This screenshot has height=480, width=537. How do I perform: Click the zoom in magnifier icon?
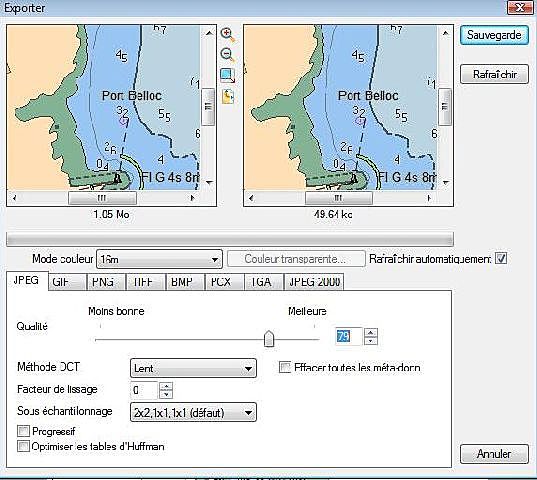[x=227, y=35]
